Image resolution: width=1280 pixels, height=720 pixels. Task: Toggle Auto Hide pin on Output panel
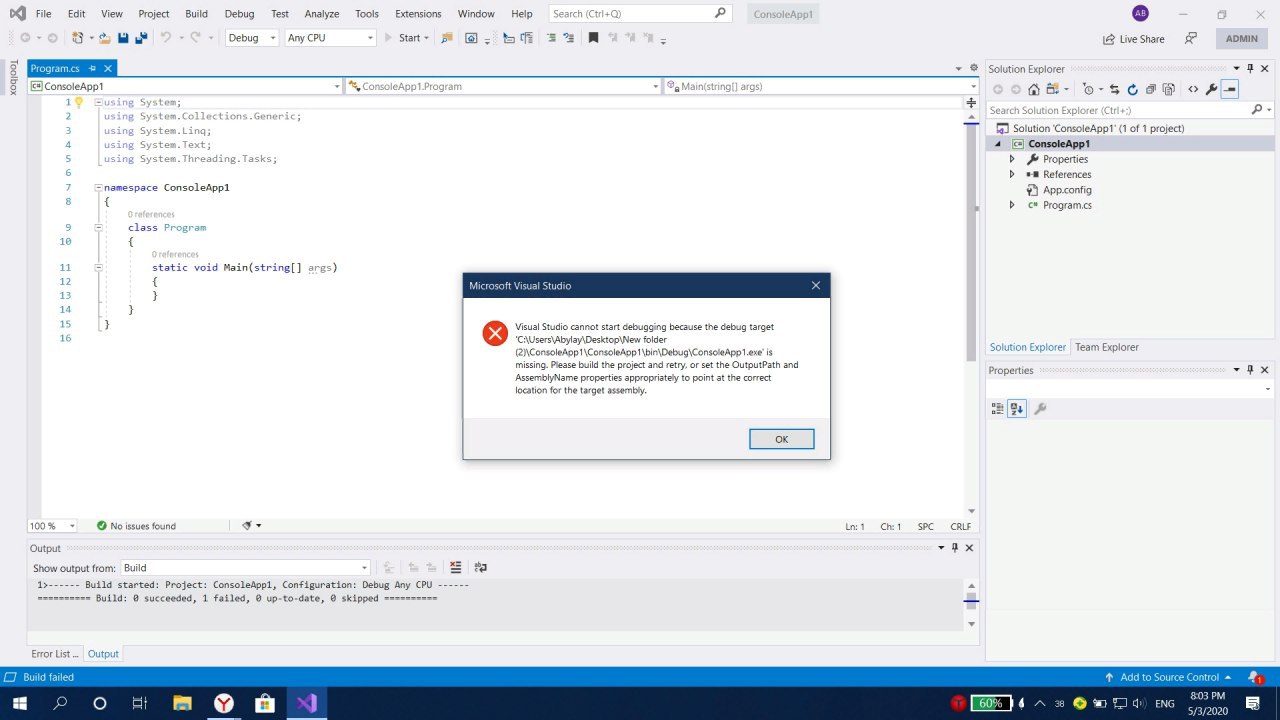[x=954, y=548]
